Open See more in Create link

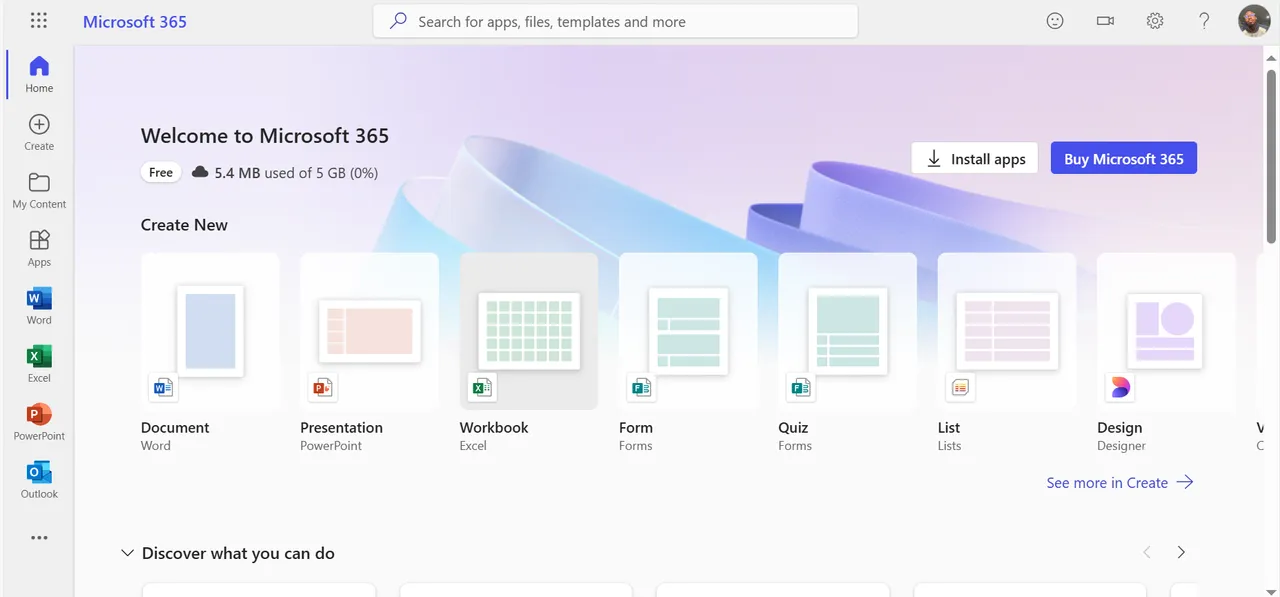click(x=1120, y=482)
